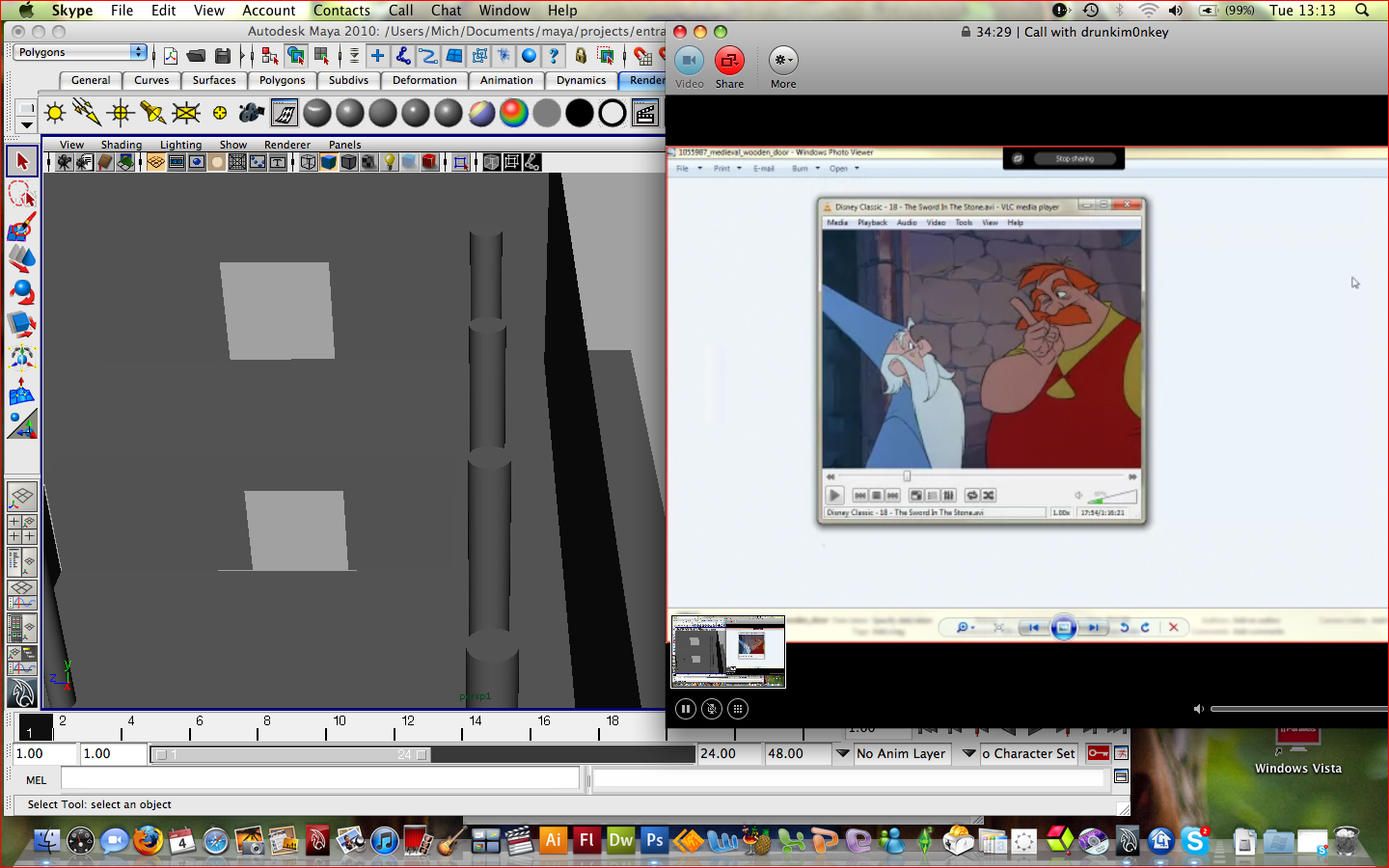
Task: Enable smooth shade all in viewport
Action: pyautogui.click(x=329, y=162)
